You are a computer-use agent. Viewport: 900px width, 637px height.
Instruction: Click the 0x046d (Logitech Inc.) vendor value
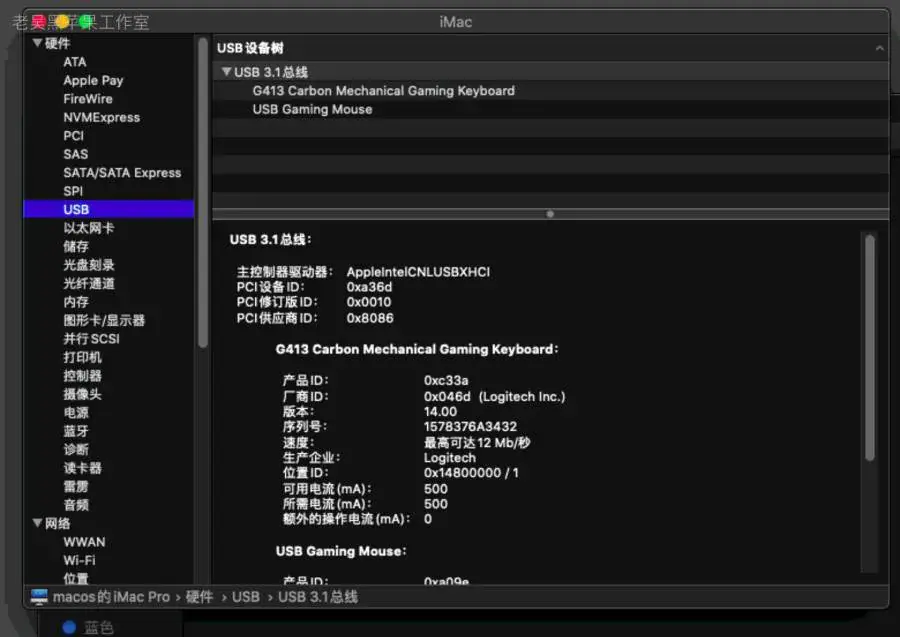pos(494,397)
